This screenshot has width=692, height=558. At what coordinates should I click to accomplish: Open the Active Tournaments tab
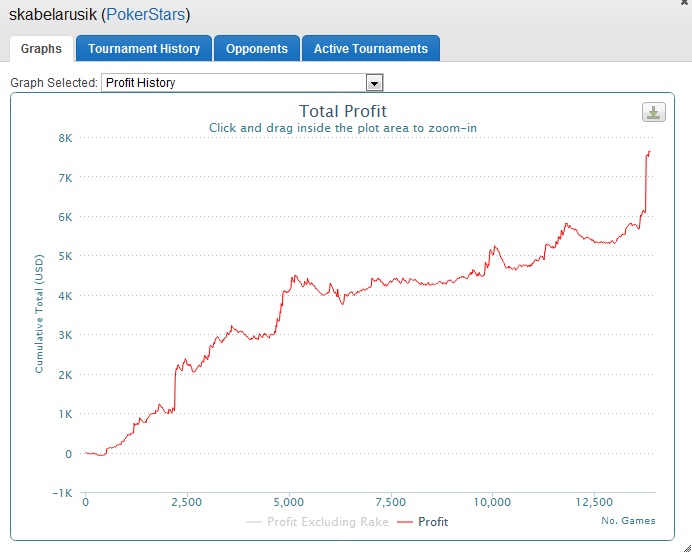pyautogui.click(x=371, y=49)
